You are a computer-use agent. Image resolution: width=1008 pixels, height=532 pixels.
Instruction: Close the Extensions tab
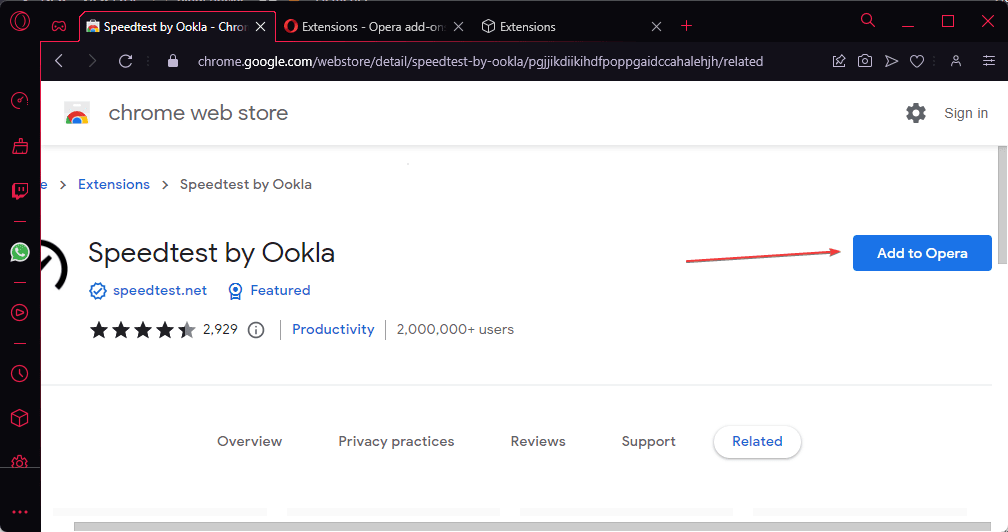click(656, 27)
